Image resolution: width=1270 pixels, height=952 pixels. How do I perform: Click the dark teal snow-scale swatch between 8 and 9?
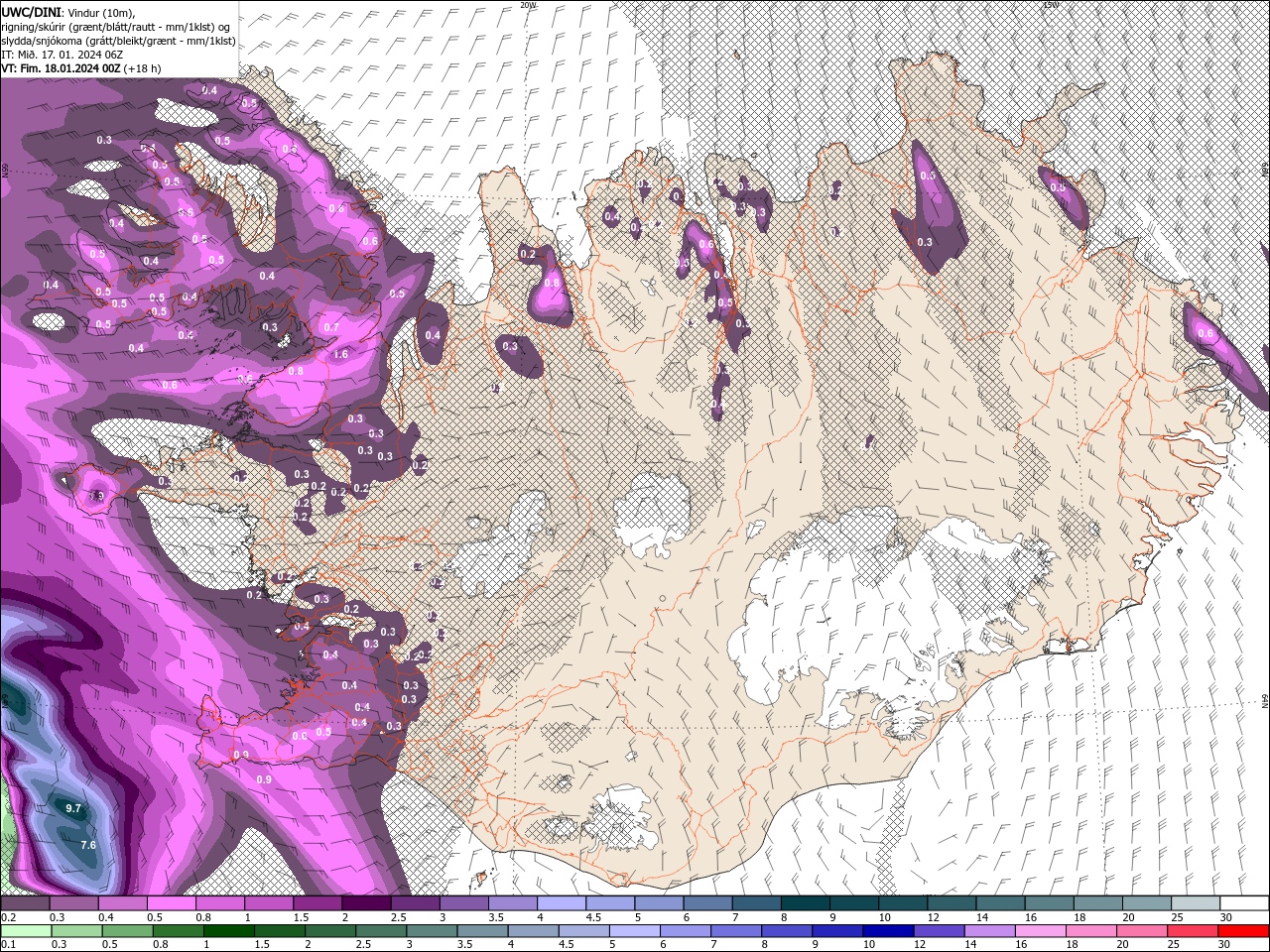coord(806,903)
